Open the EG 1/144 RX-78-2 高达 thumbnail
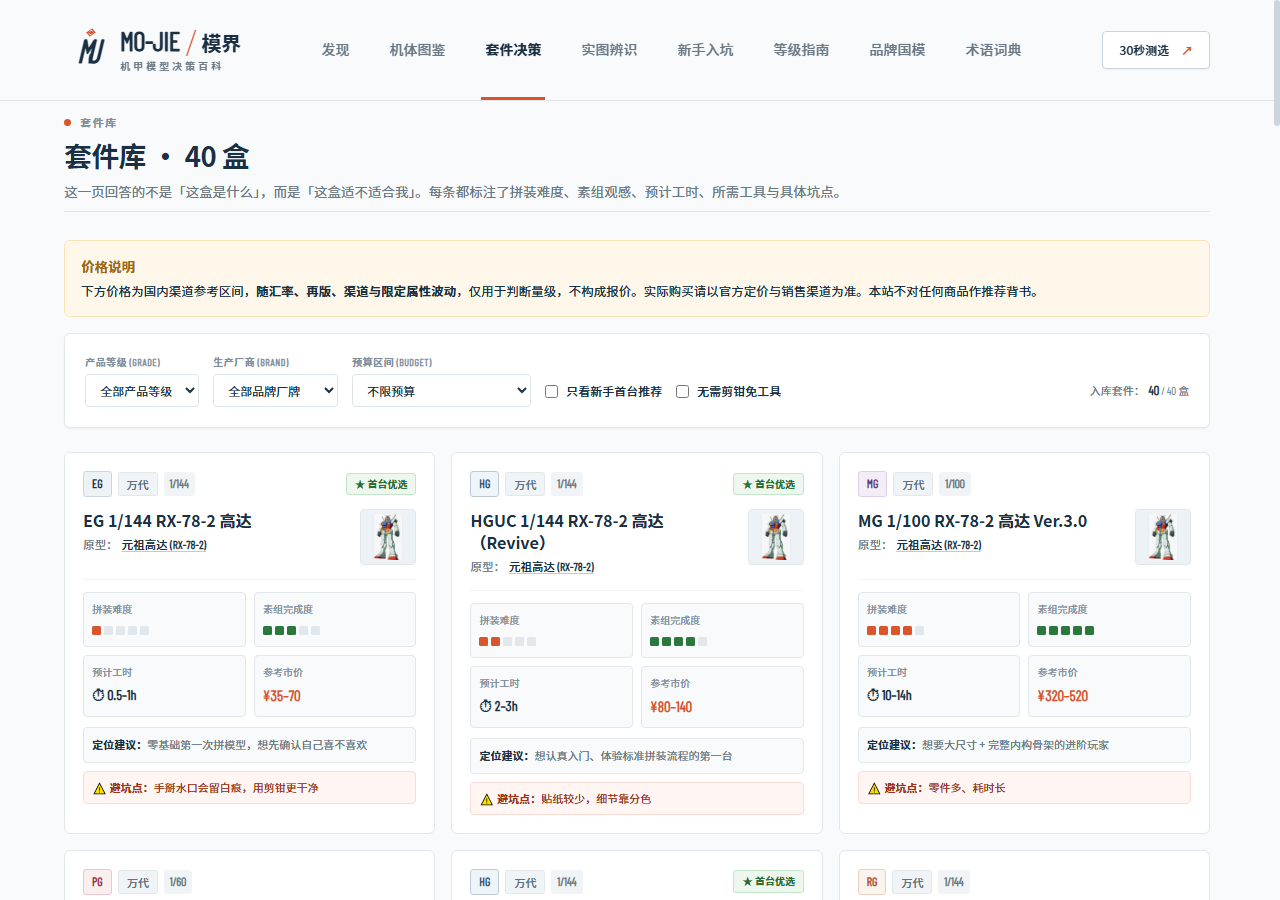 pos(388,537)
